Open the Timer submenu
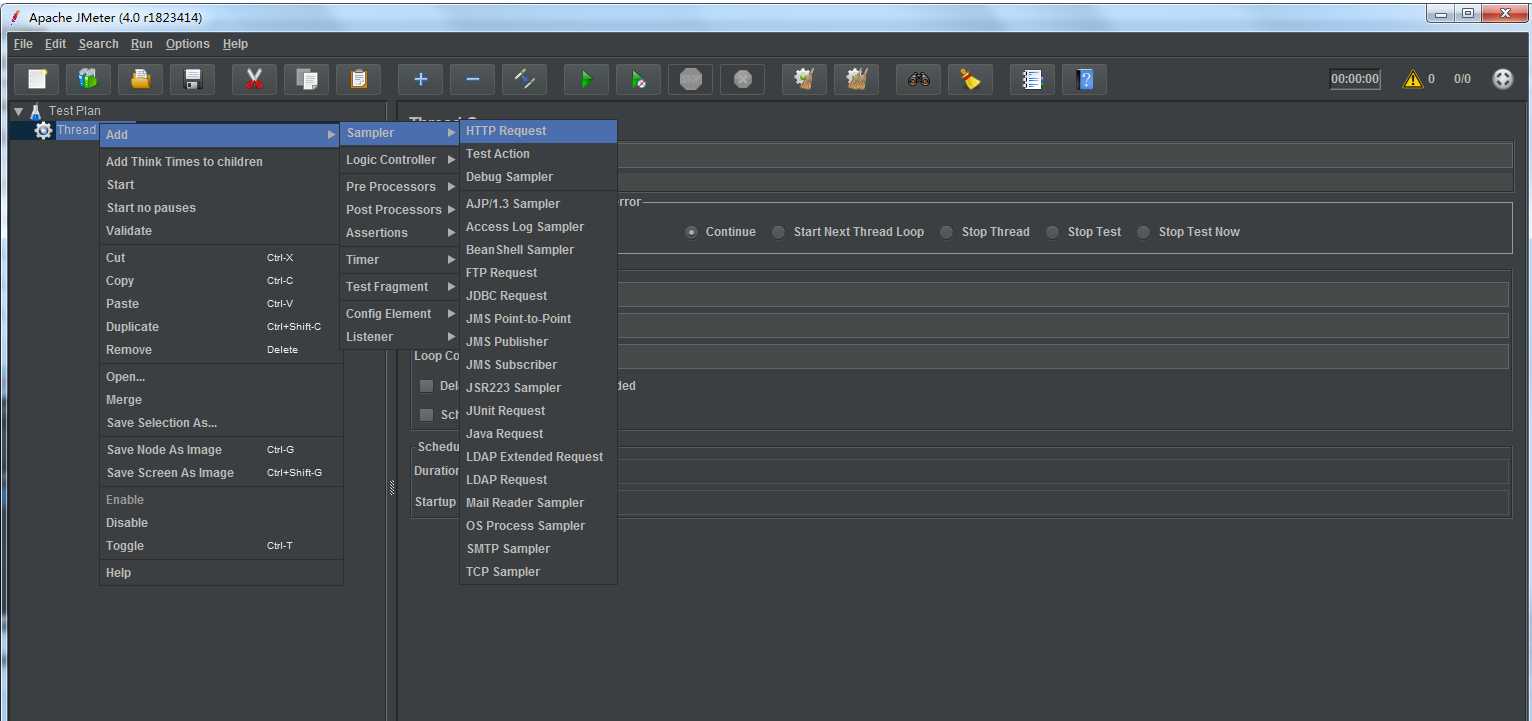The height and width of the screenshot is (721, 1532). [400, 260]
